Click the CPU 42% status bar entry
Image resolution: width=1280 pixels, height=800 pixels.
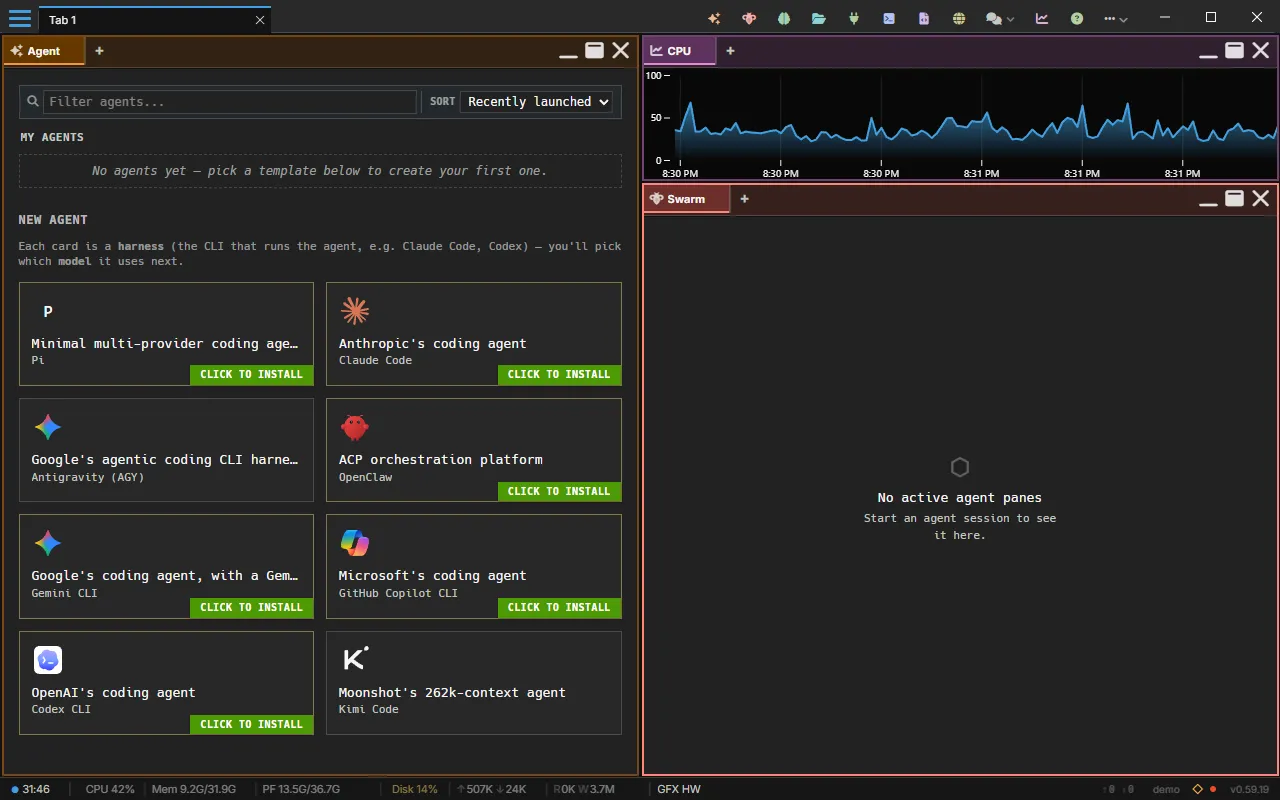tap(110, 790)
